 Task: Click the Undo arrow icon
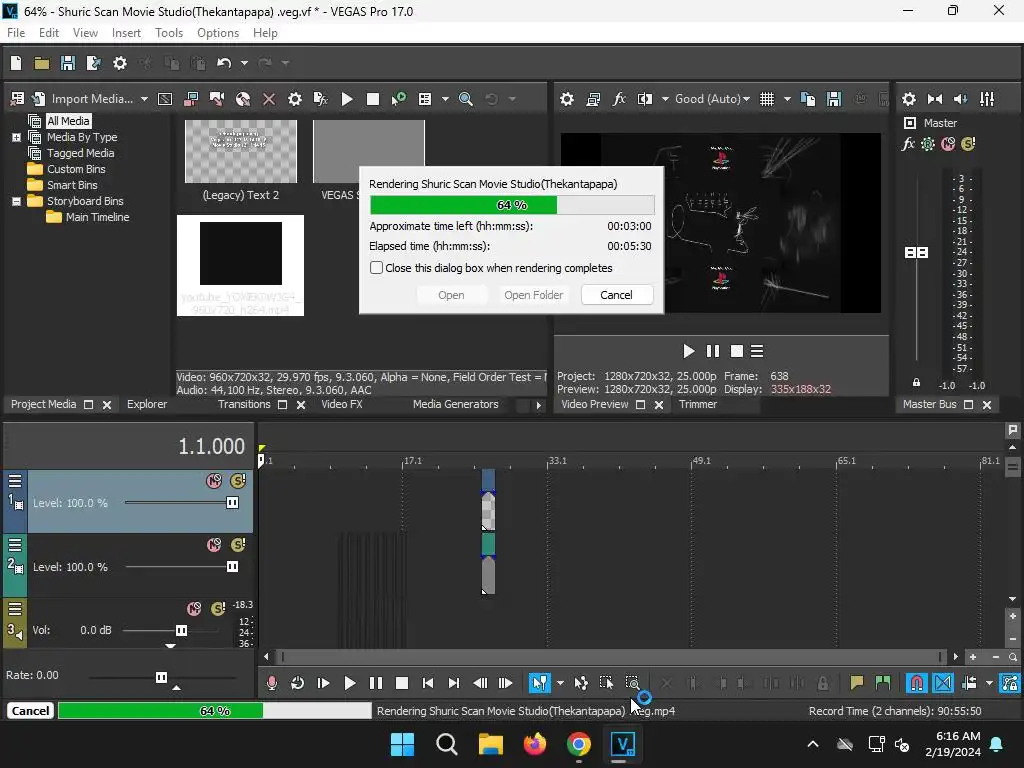(224, 63)
